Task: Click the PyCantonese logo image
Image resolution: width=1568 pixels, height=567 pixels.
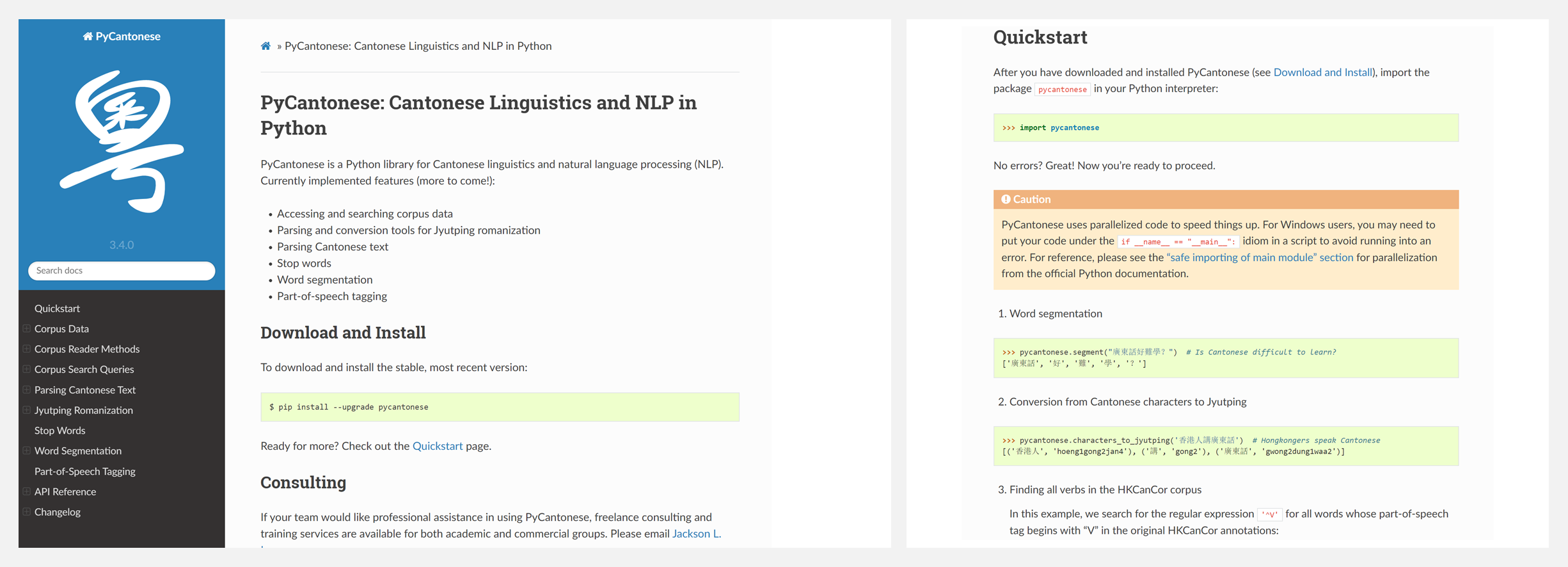Action: tap(122, 141)
